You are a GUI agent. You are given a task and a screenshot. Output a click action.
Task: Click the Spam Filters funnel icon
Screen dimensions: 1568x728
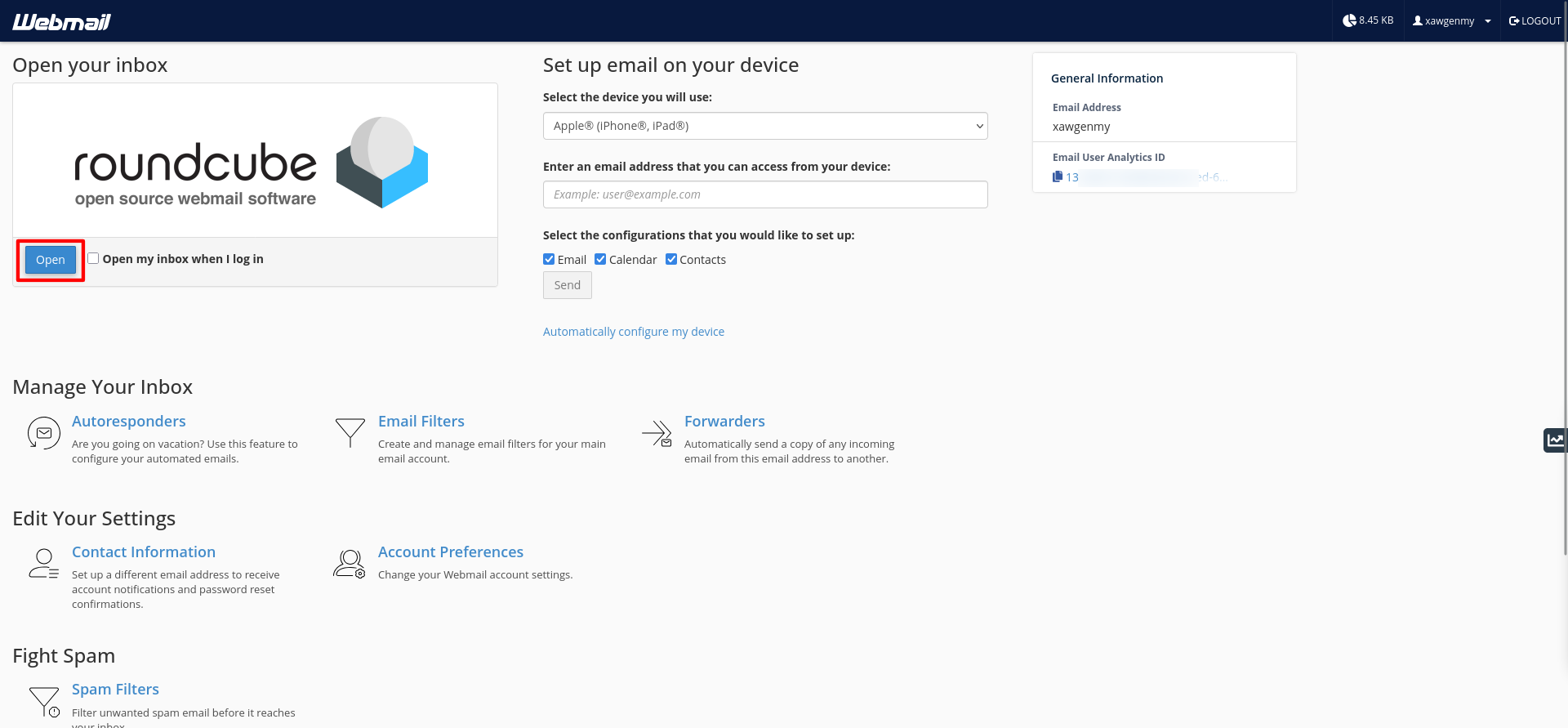point(45,702)
